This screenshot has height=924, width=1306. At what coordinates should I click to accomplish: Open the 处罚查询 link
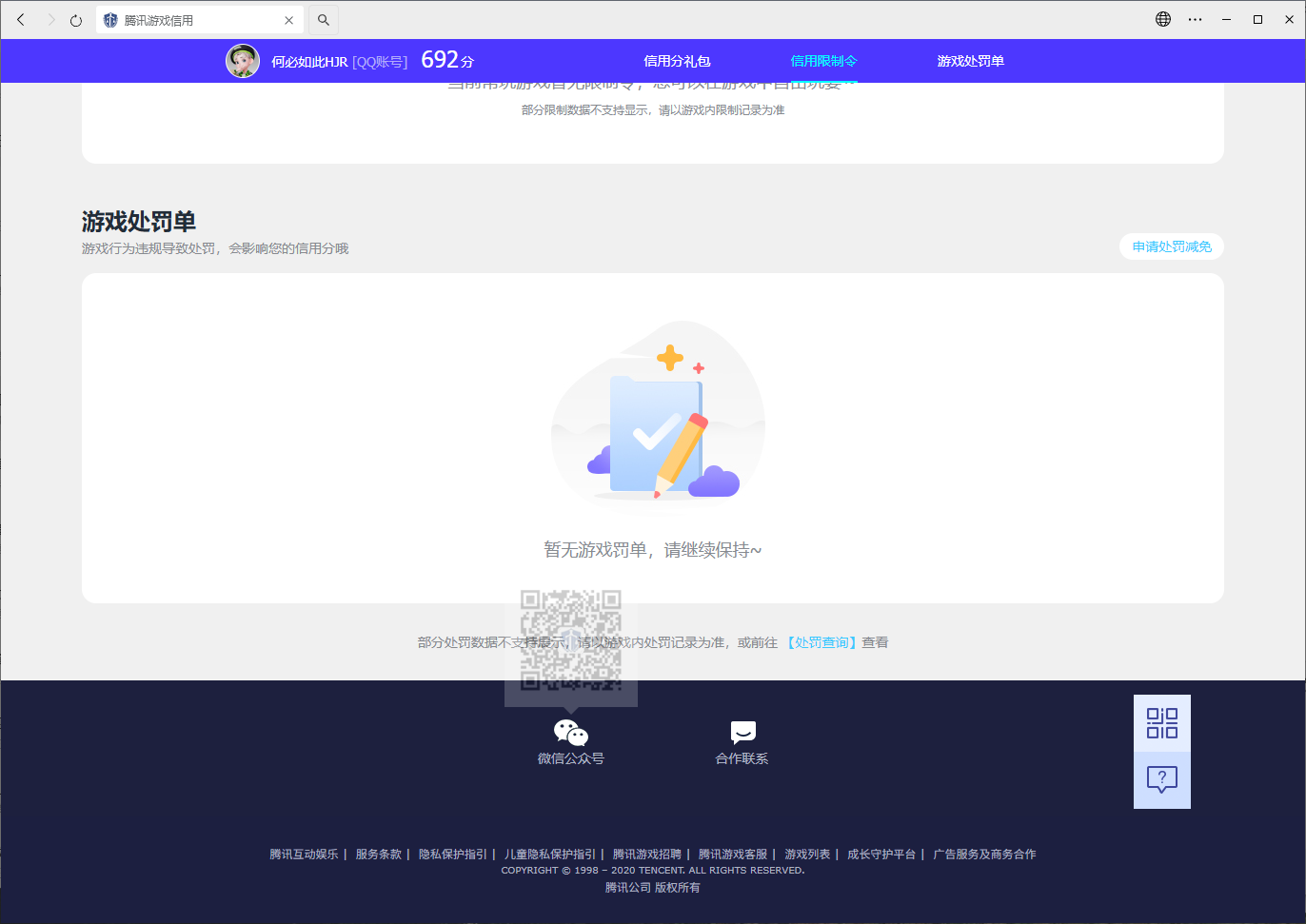tap(821, 643)
